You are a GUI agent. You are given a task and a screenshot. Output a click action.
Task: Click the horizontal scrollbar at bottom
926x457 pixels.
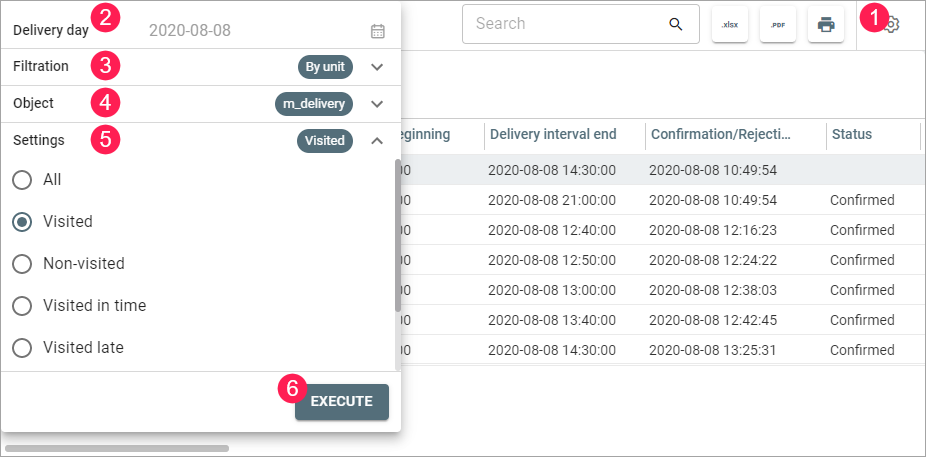tap(117, 449)
